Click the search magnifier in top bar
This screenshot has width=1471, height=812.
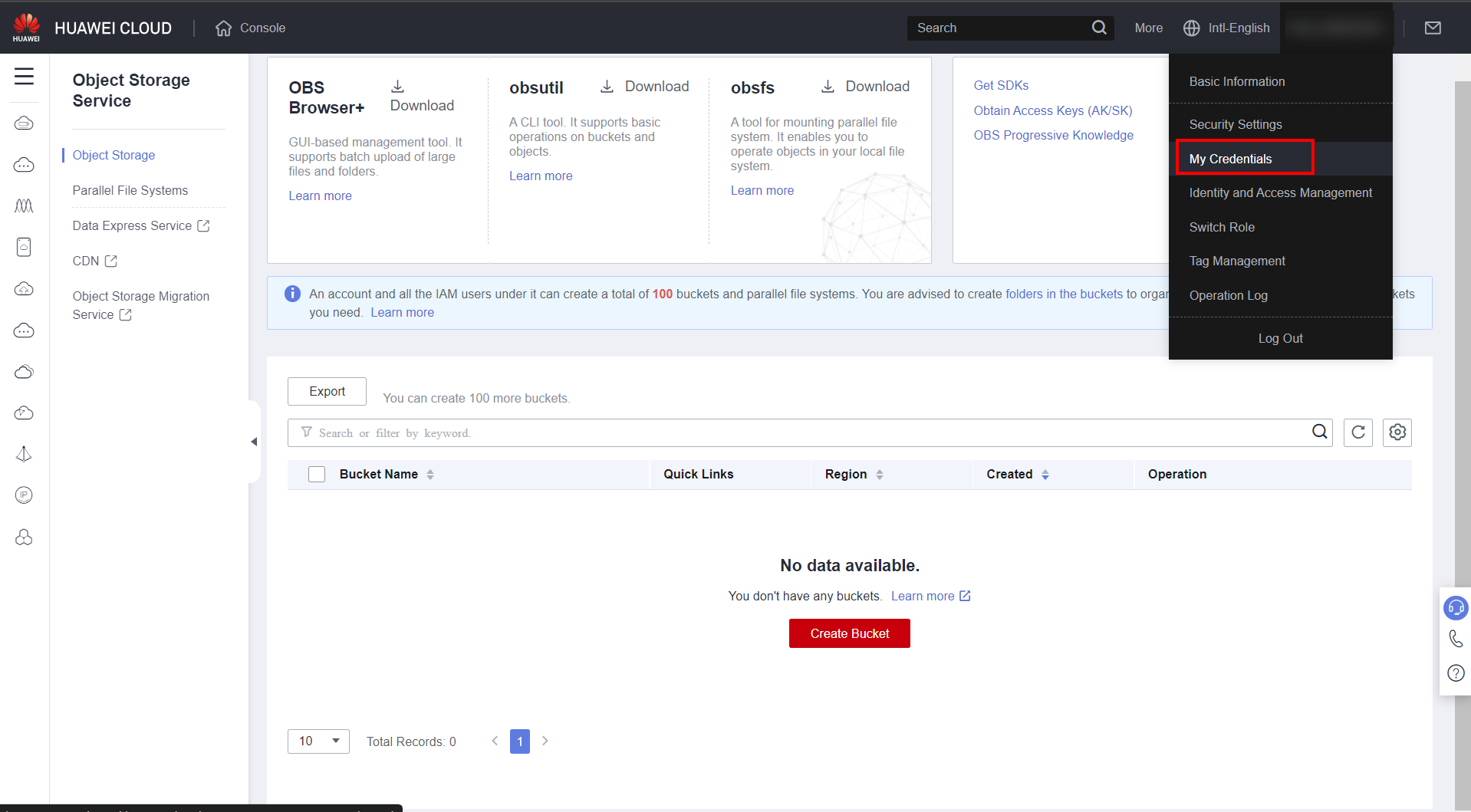pos(1098,28)
